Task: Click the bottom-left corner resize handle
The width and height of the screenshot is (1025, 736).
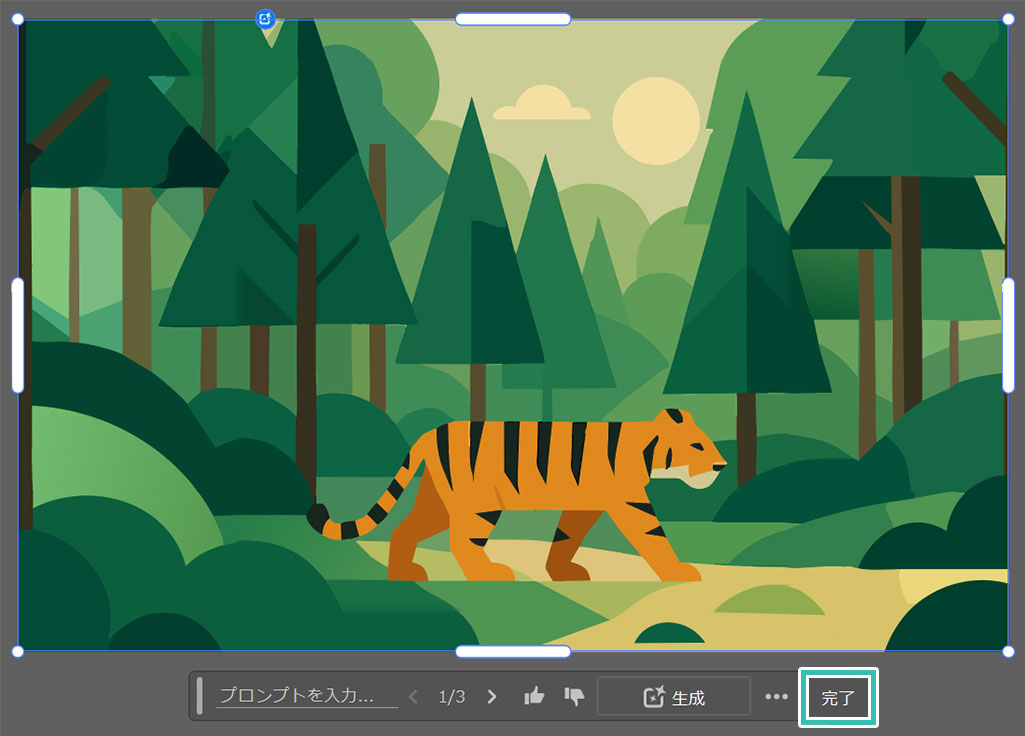Action: [x=18, y=651]
